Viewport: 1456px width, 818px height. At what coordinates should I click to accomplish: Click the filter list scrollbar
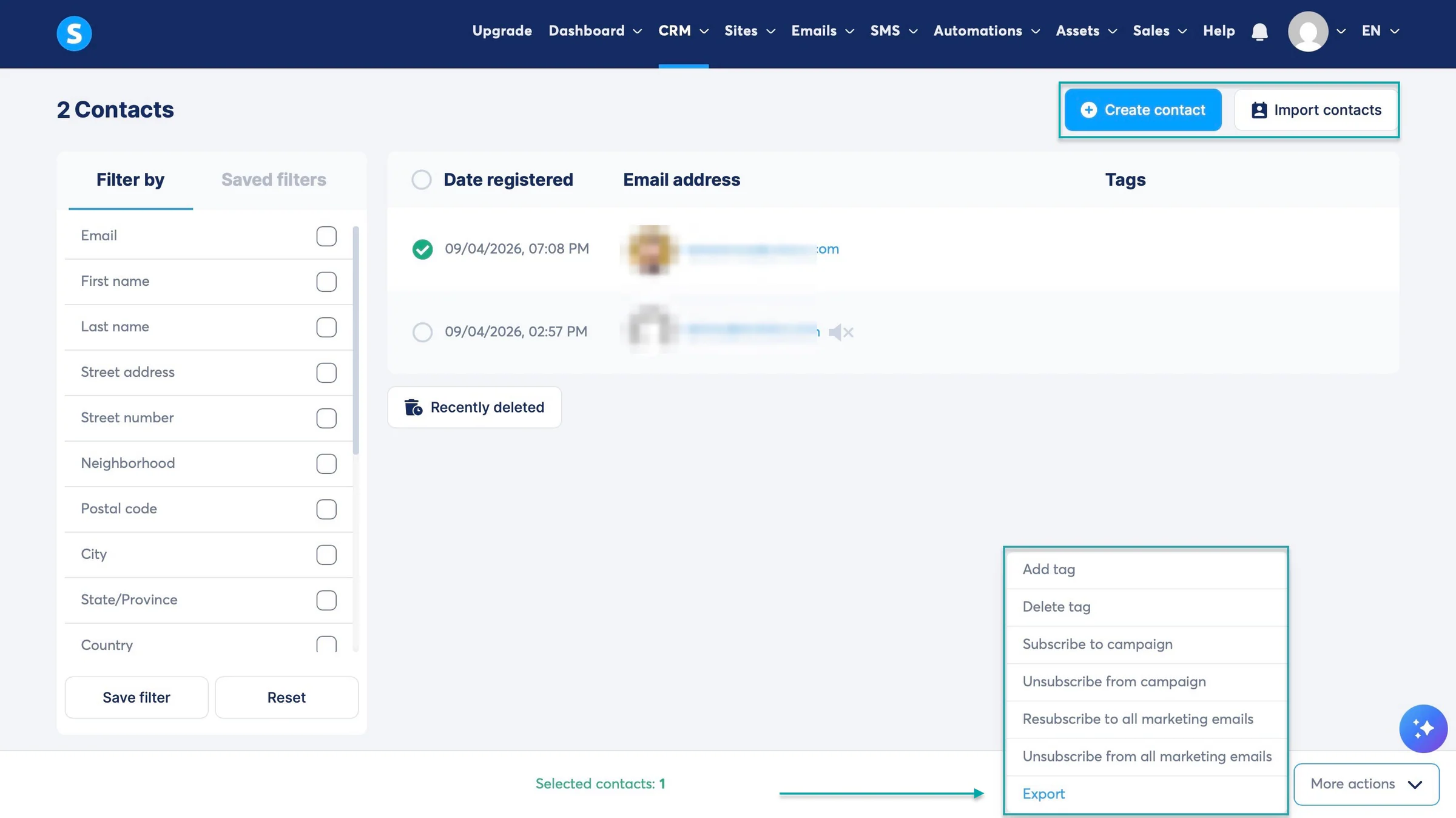(356, 340)
